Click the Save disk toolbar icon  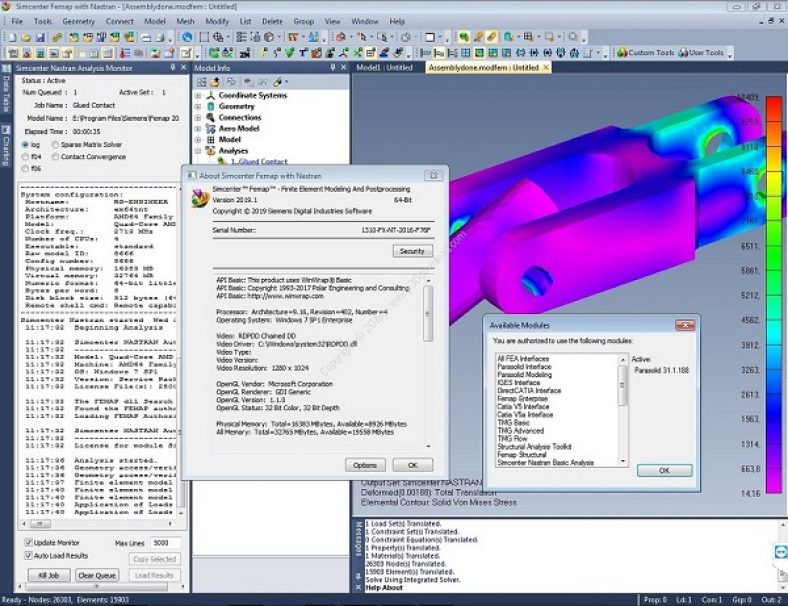(41, 37)
